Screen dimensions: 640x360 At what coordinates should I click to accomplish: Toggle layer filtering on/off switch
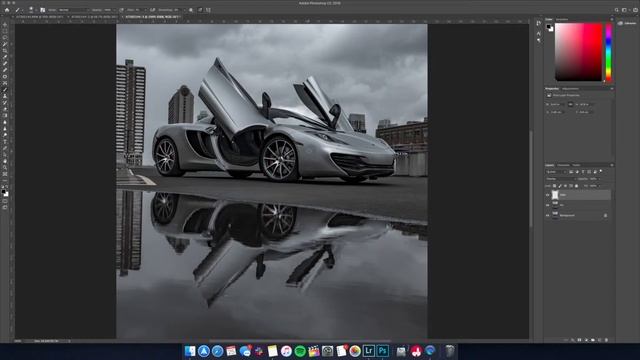click(x=601, y=172)
